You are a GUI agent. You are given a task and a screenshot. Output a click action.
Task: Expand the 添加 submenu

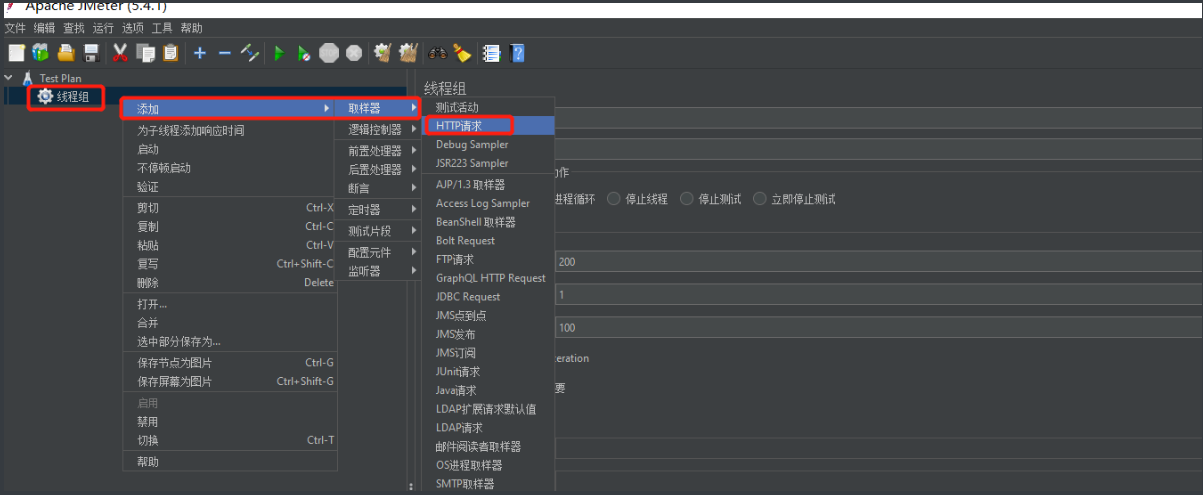pos(229,108)
